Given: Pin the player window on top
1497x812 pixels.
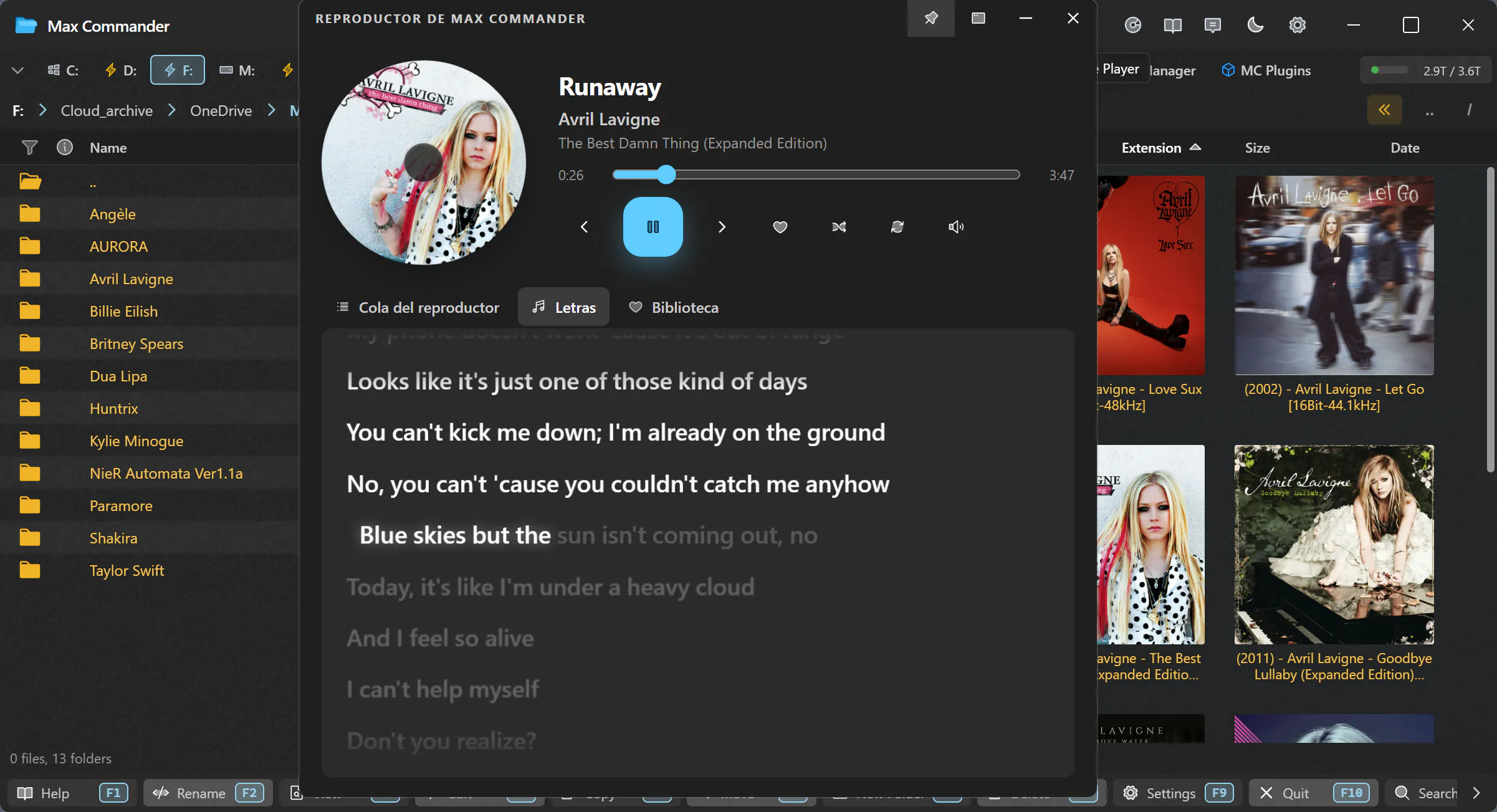Looking at the screenshot, I should 931,18.
